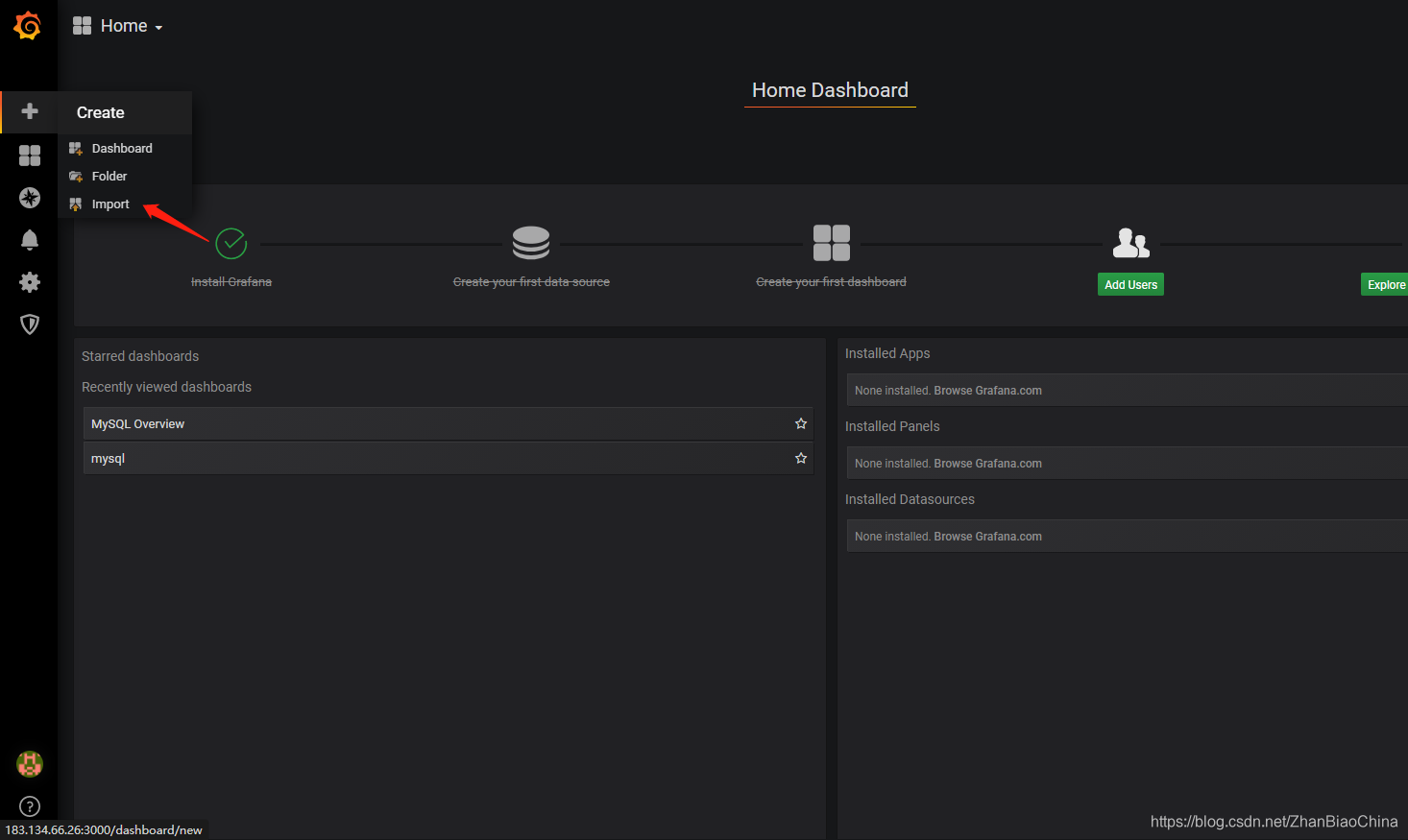Follow Browse Grafana.com link under Installed Datasources
The height and width of the screenshot is (840, 1408).
pyautogui.click(x=987, y=537)
